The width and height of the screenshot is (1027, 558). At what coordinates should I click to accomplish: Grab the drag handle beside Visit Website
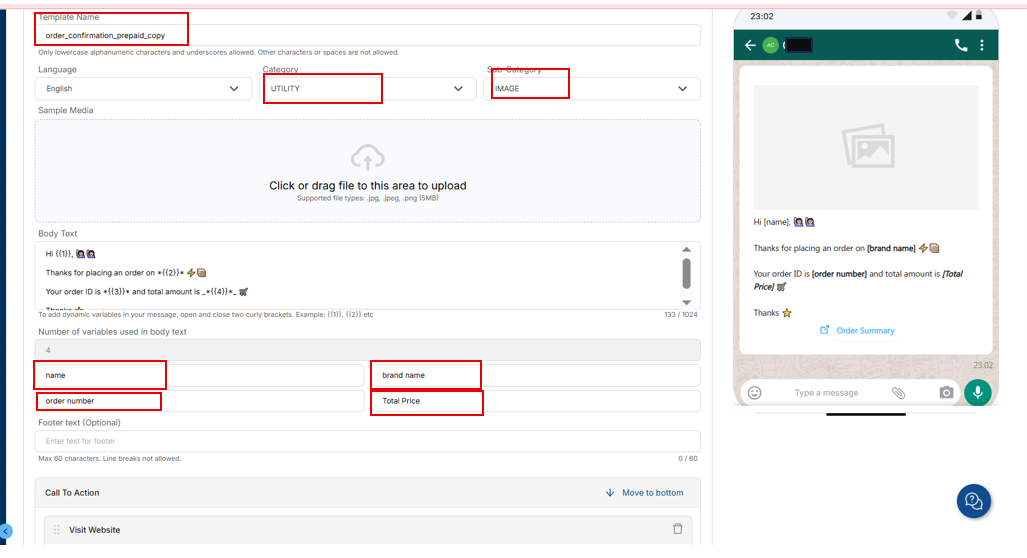[57, 529]
